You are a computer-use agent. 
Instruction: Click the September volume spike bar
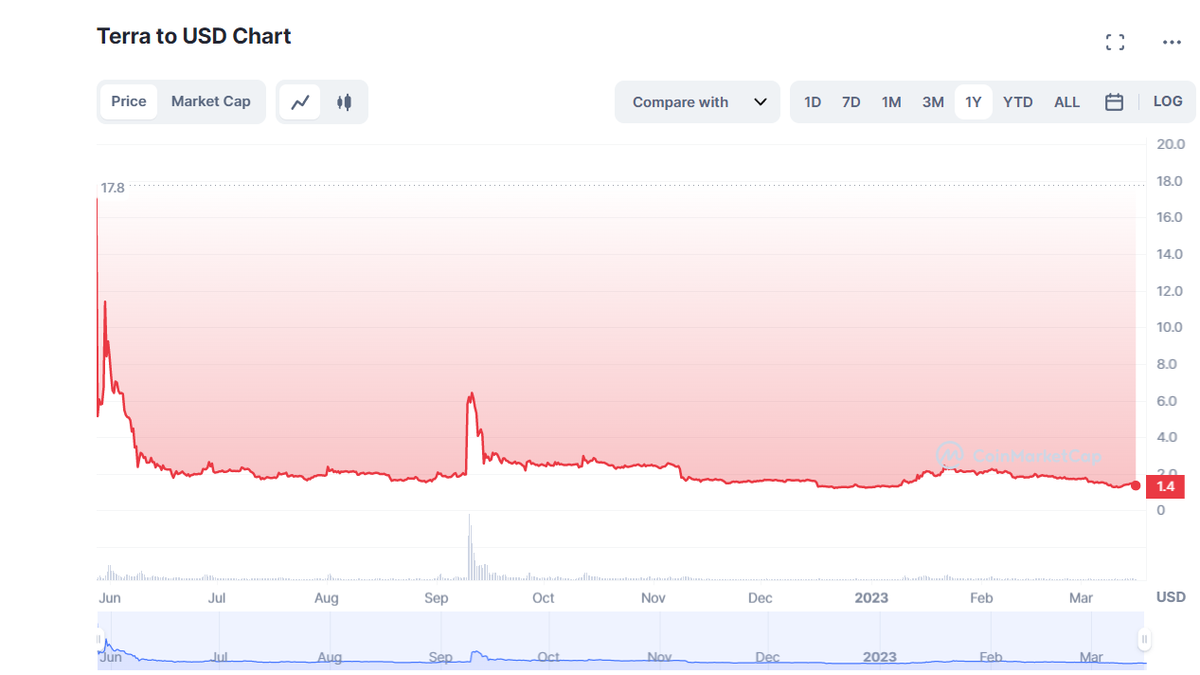pyautogui.click(x=469, y=547)
